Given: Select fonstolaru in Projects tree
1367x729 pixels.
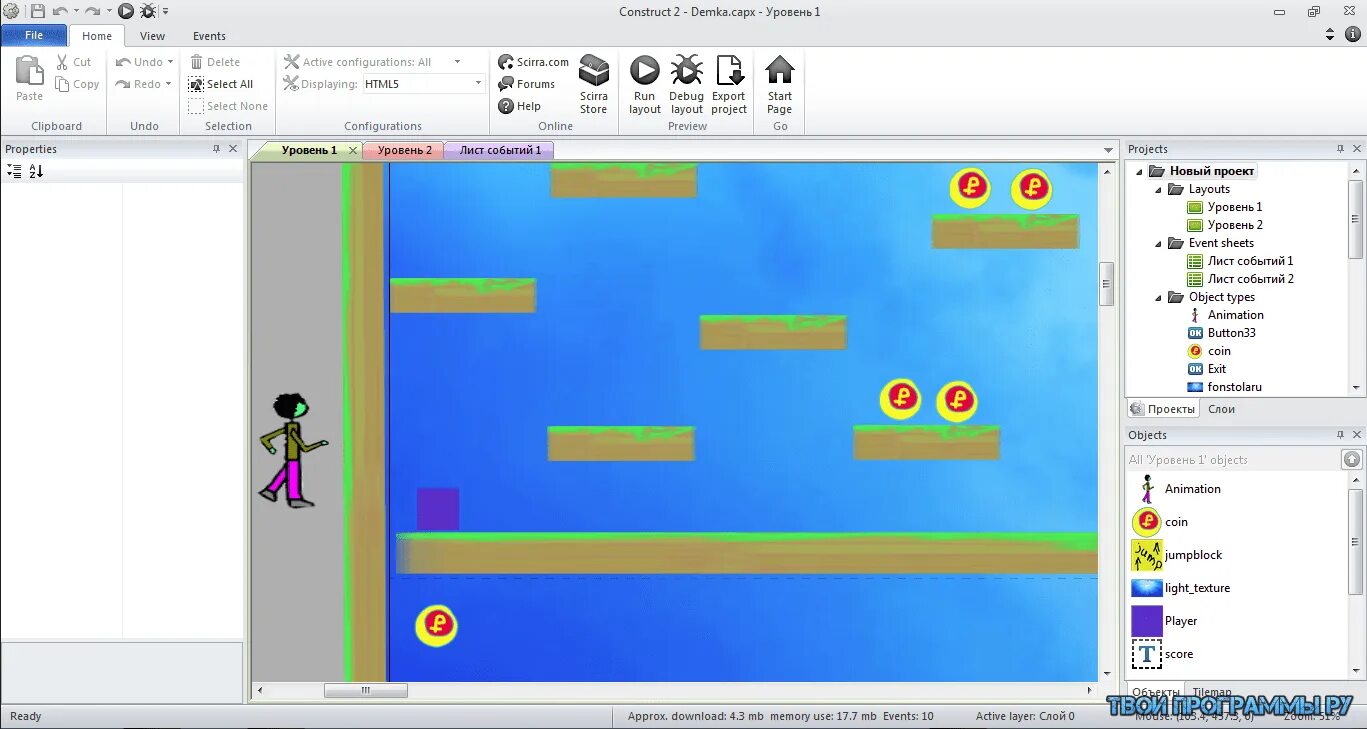Looking at the screenshot, I should tap(1224, 387).
